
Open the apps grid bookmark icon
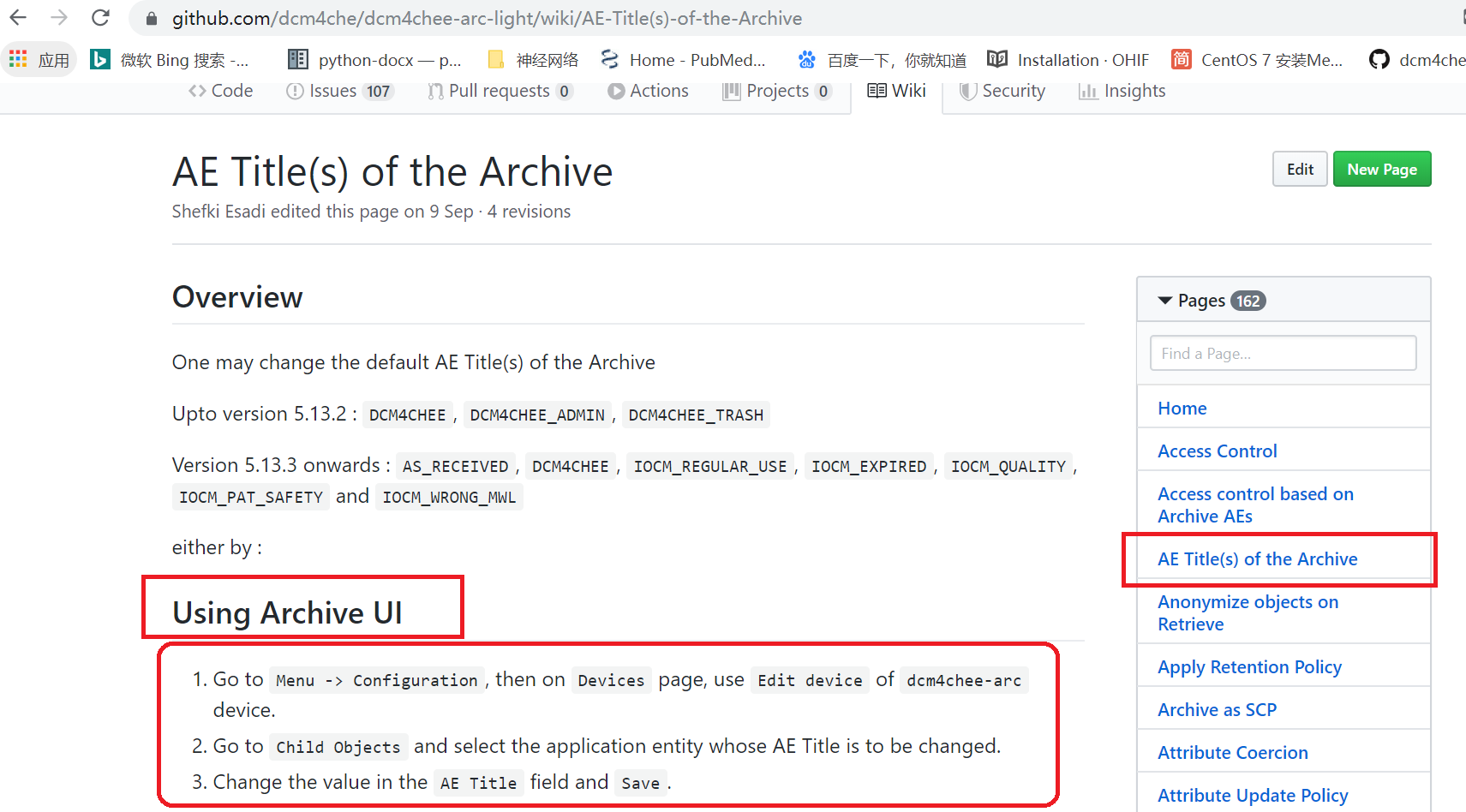(17, 58)
